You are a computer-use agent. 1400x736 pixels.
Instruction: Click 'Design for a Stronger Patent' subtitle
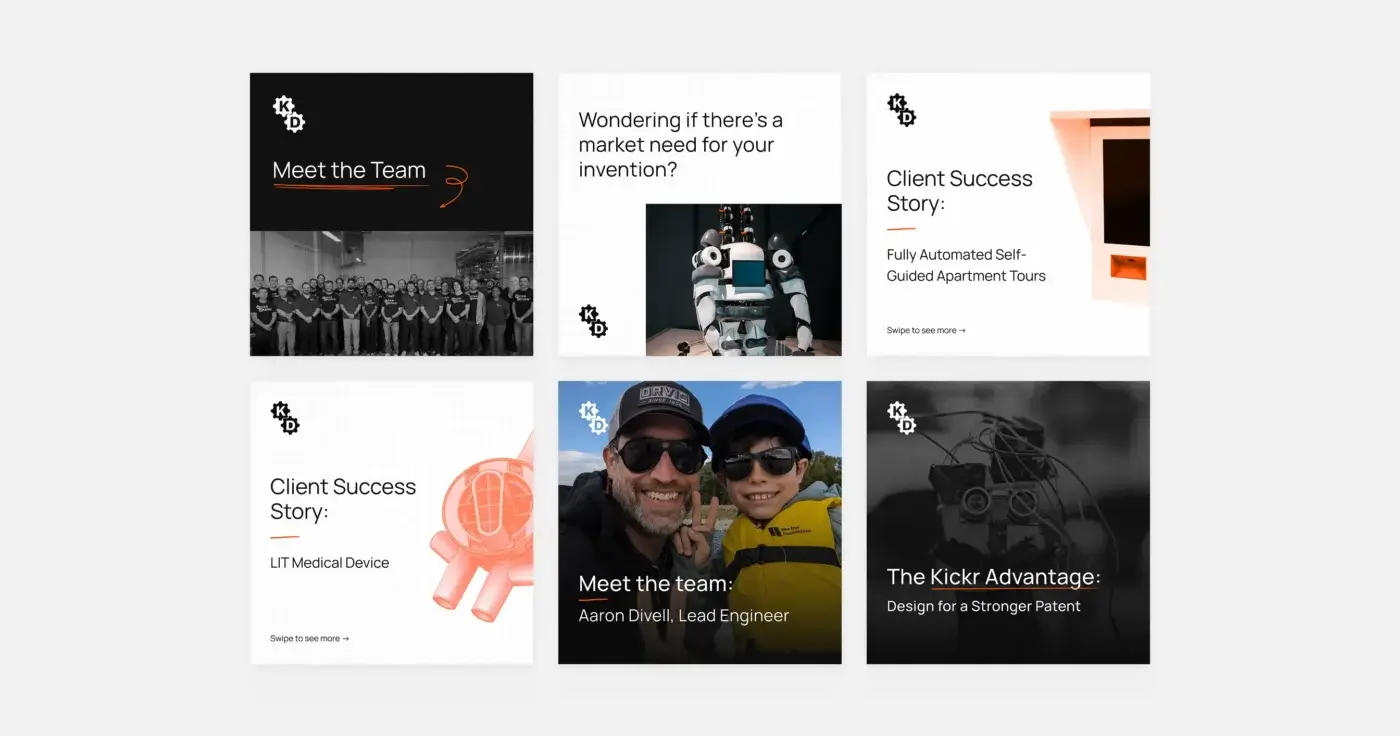983,606
